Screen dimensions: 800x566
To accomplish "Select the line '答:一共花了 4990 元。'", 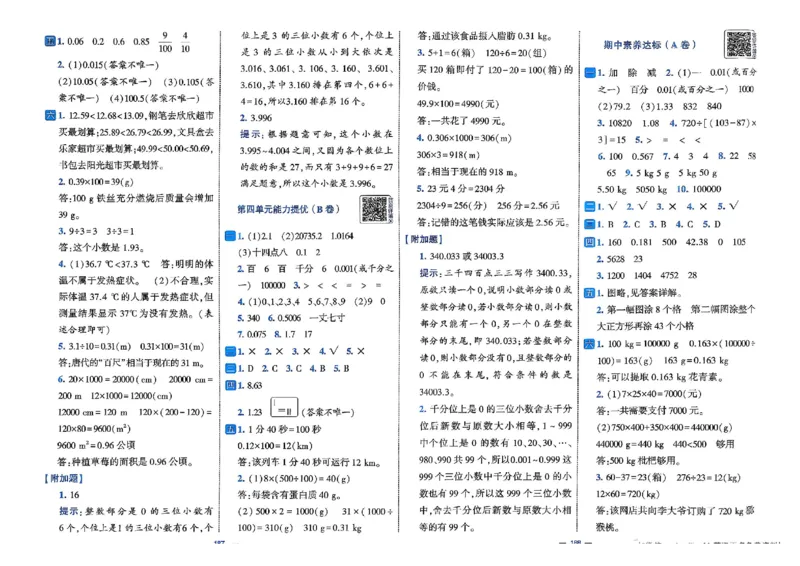I will pos(462,121).
